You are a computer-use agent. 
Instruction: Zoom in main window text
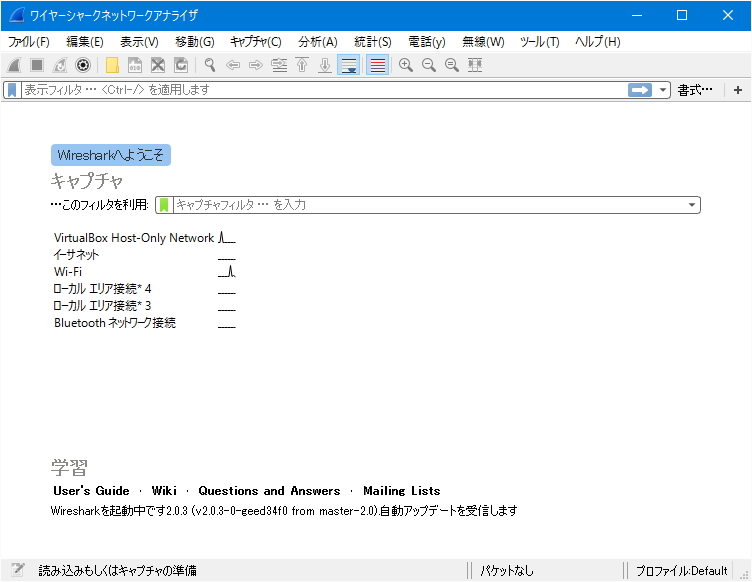406,65
